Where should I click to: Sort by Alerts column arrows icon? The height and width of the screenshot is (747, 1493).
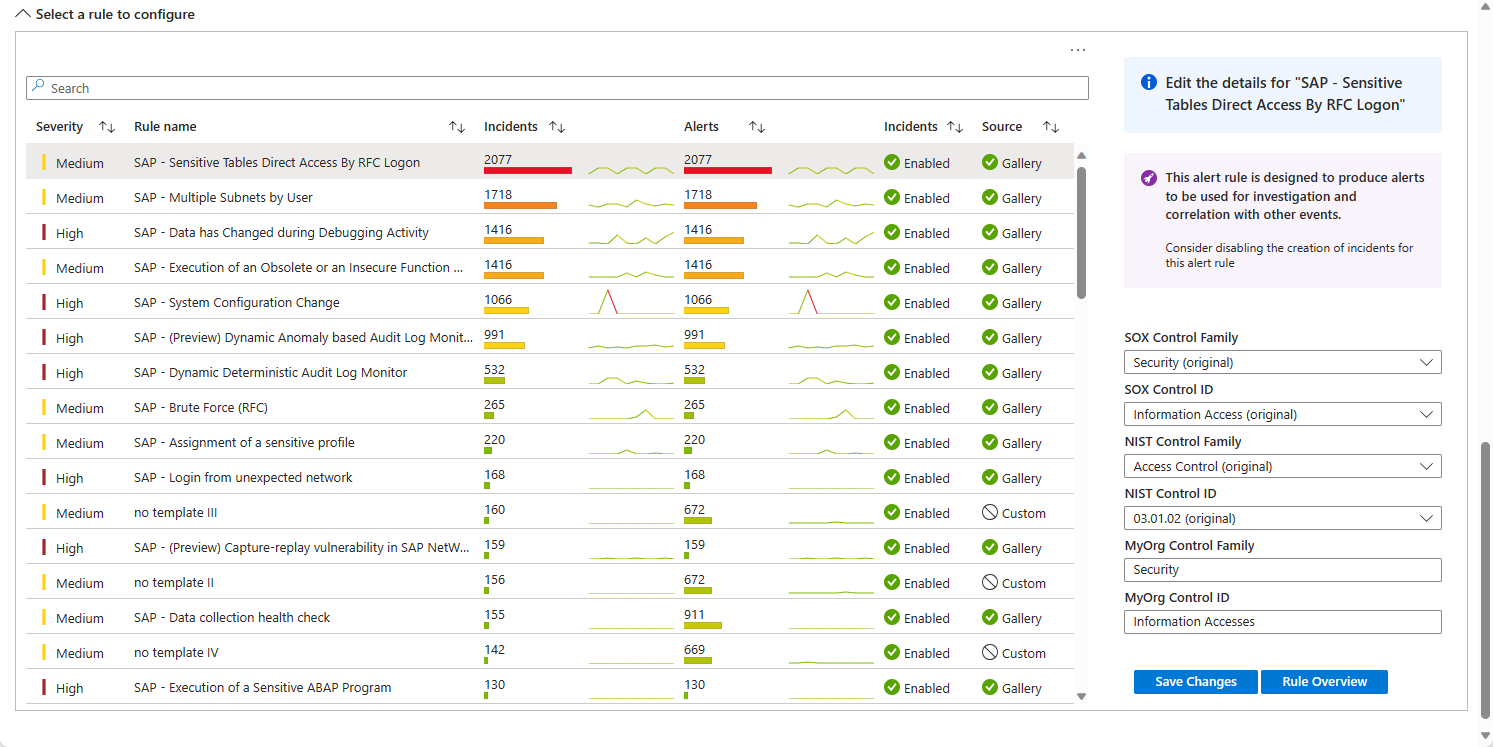(757, 127)
